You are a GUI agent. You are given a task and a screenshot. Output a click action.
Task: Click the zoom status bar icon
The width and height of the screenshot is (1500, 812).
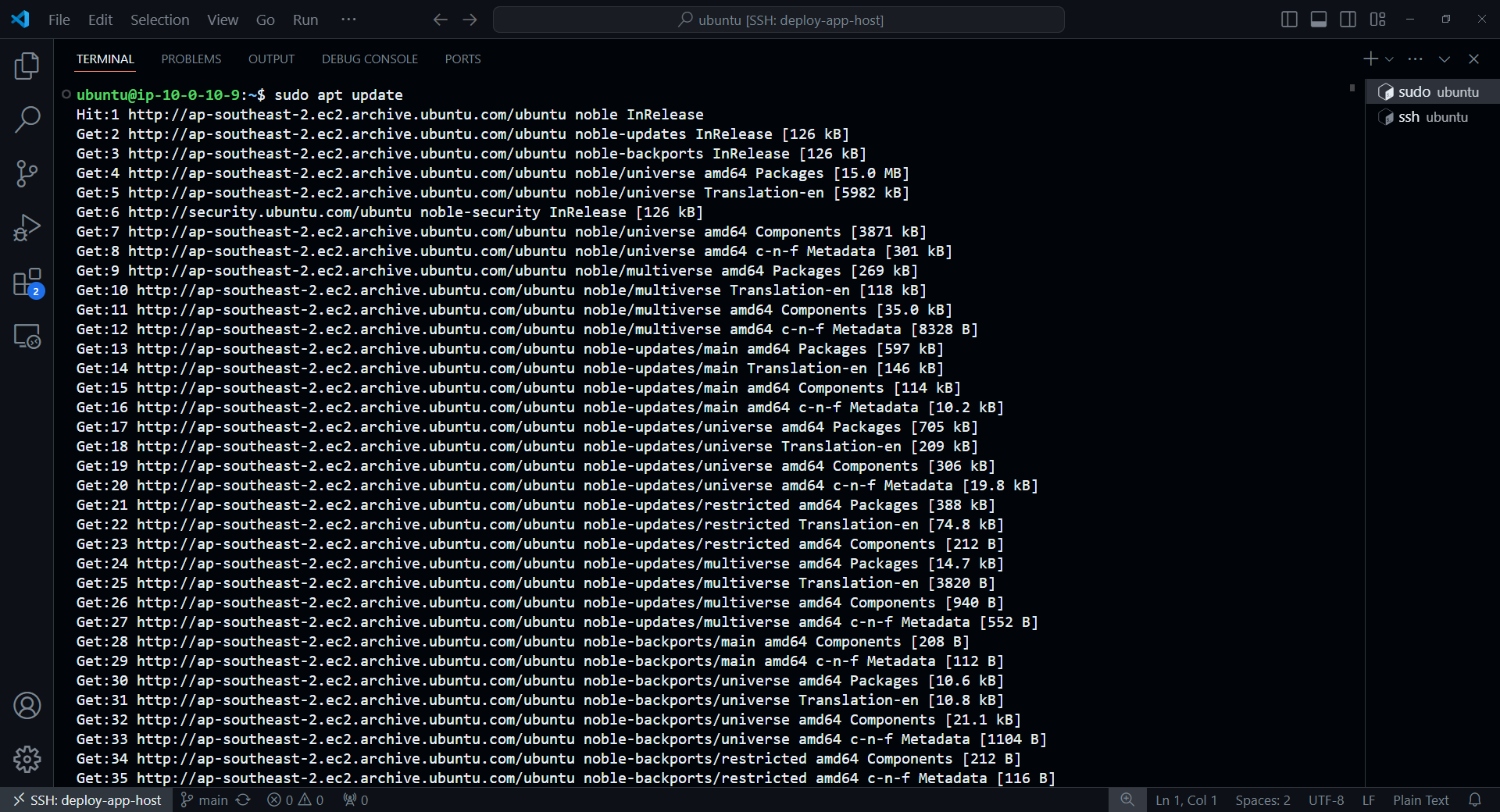click(x=1127, y=800)
